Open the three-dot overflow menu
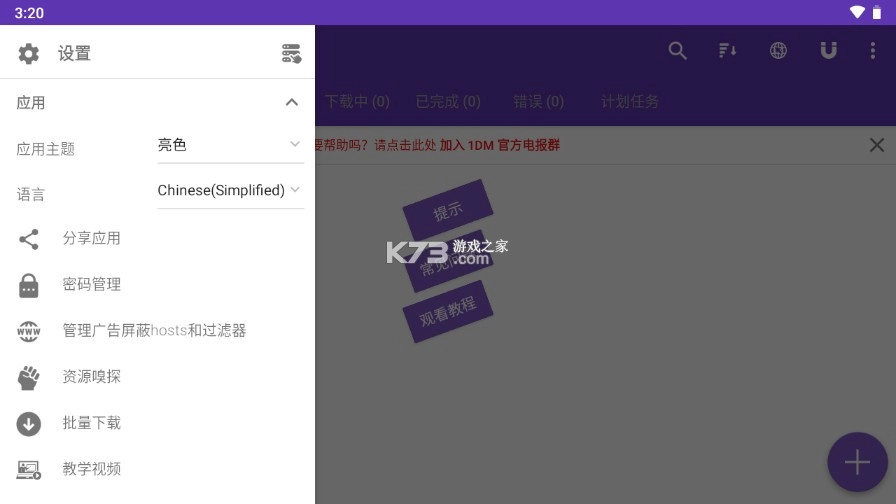The width and height of the screenshot is (896, 504). (x=872, y=51)
